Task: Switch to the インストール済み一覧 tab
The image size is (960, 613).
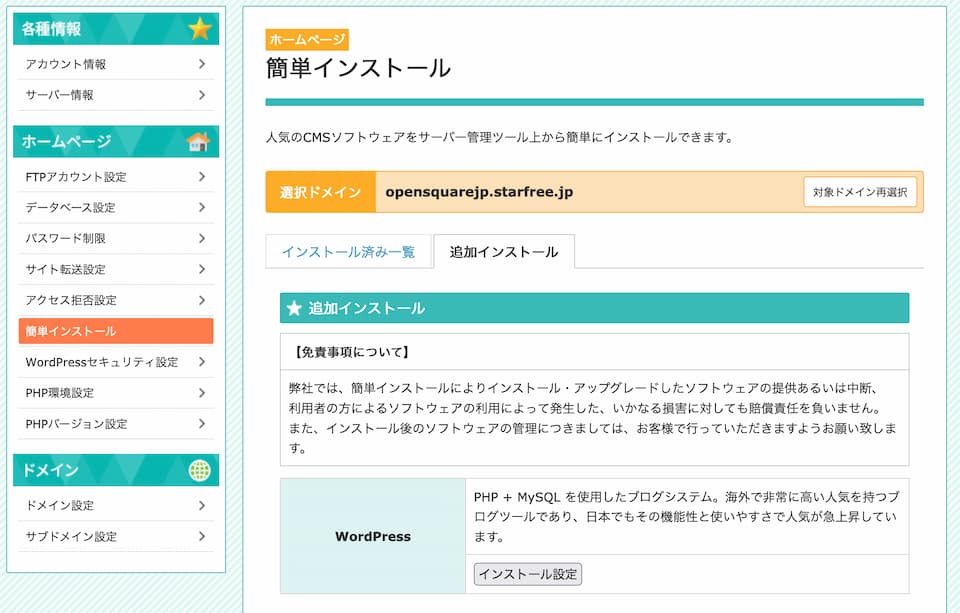Action: point(348,252)
